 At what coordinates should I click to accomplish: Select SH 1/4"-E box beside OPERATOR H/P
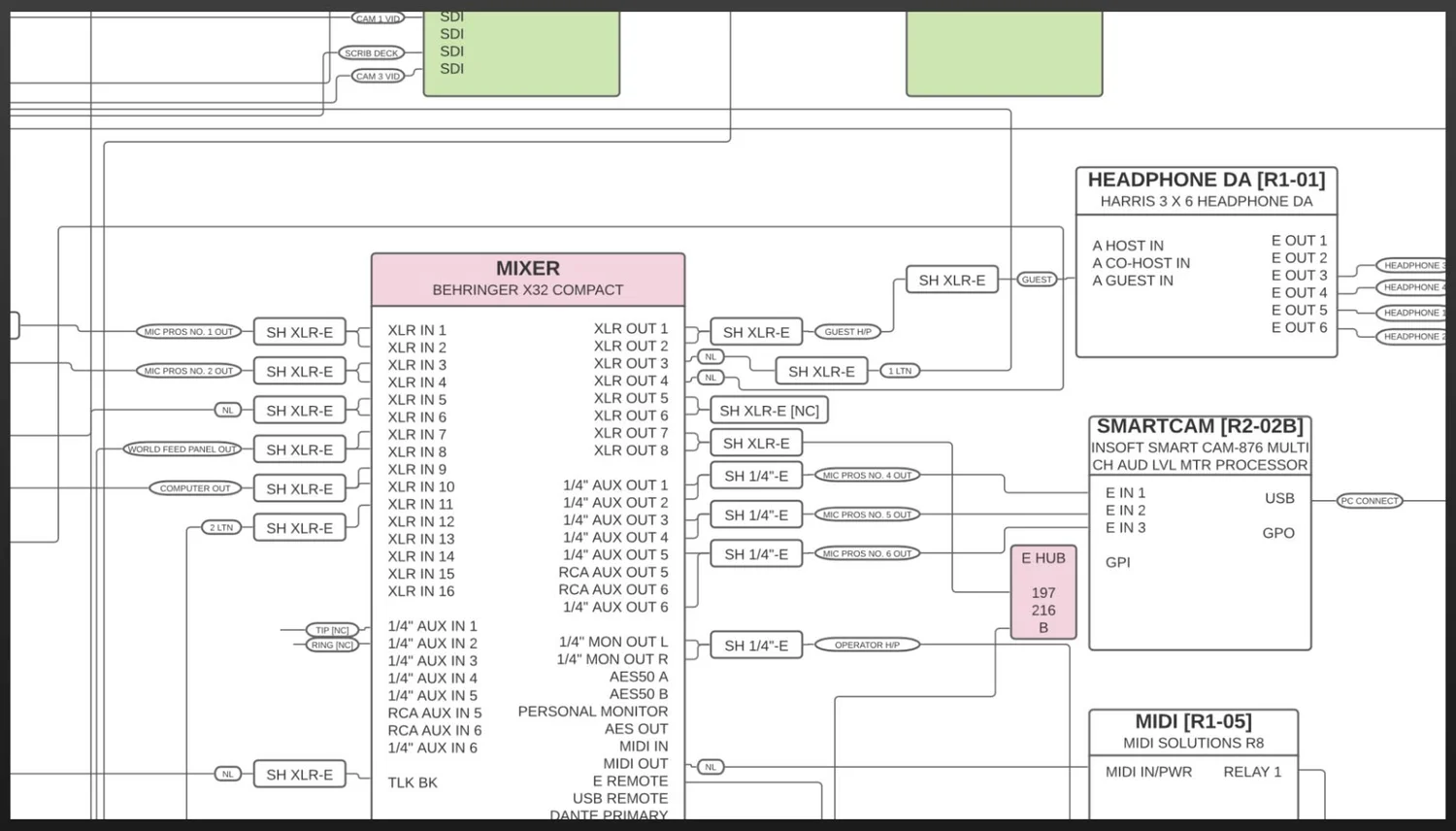(756, 646)
